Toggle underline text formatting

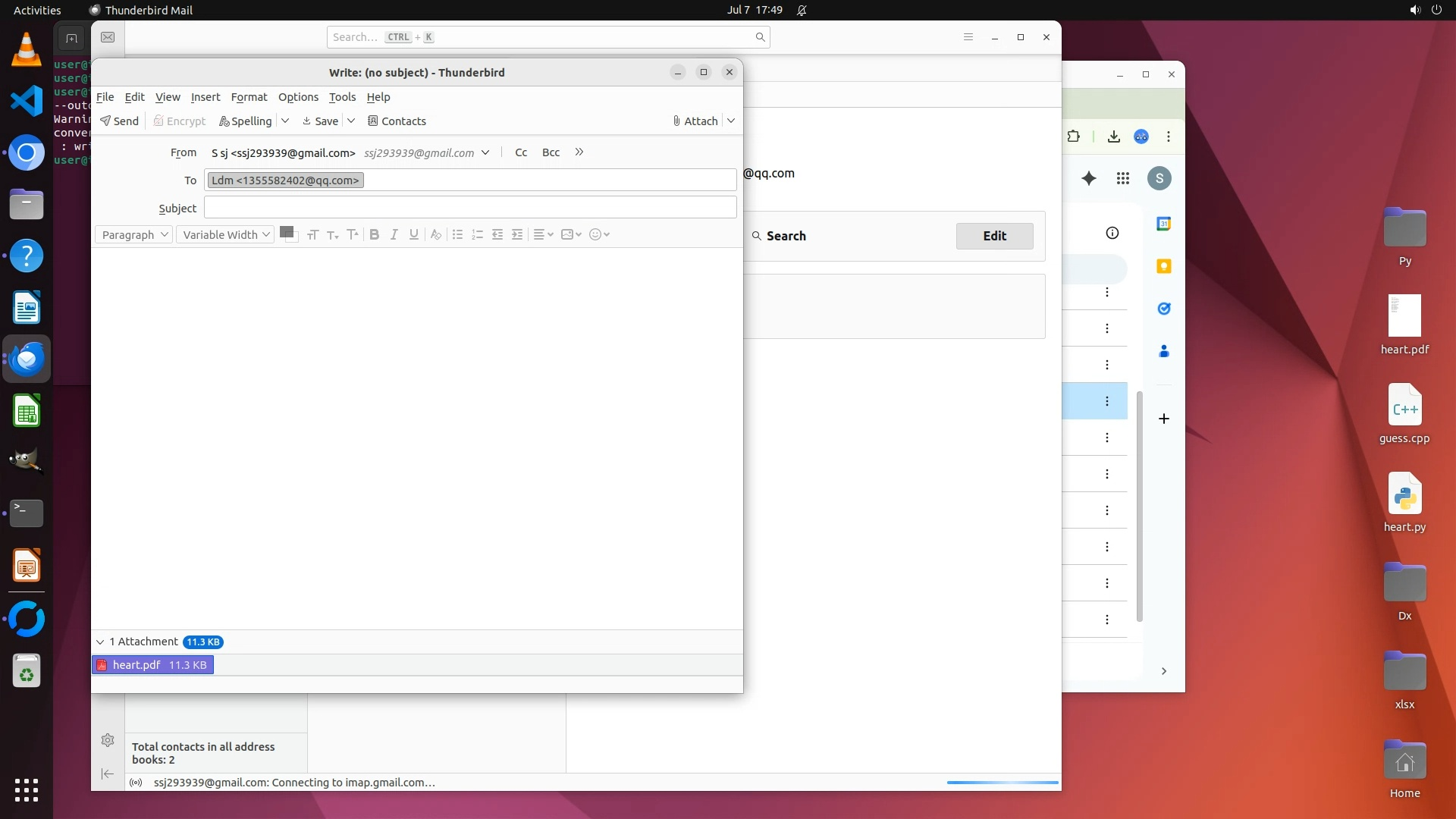click(413, 235)
